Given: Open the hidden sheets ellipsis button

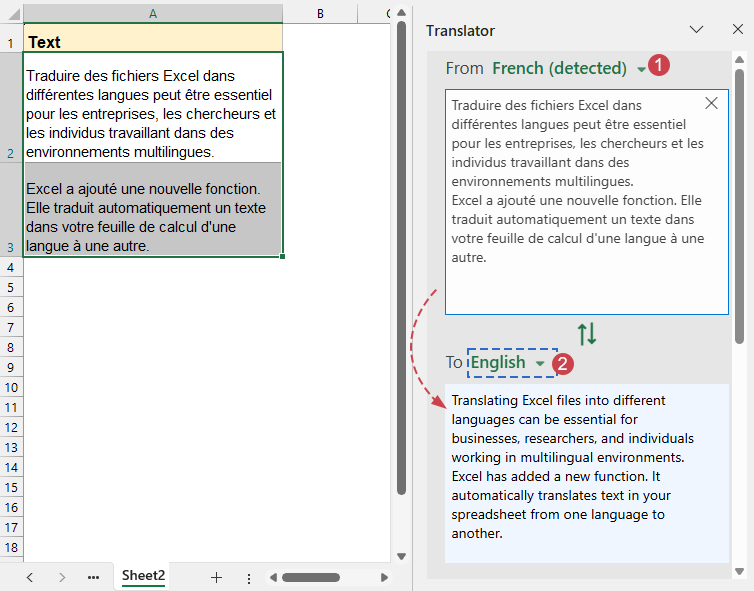Looking at the screenshot, I should pos(93,577).
